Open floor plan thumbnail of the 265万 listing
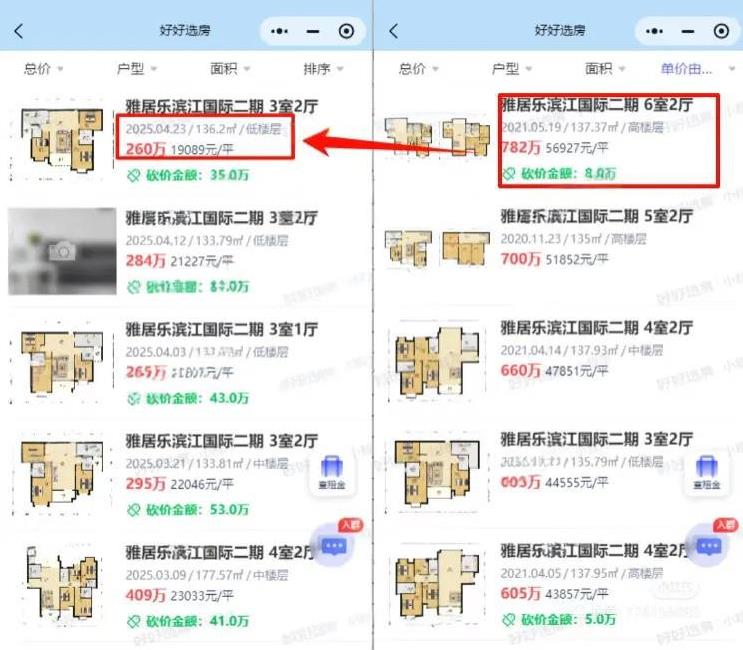Screen dimensions: 743x650 click(x=62, y=363)
